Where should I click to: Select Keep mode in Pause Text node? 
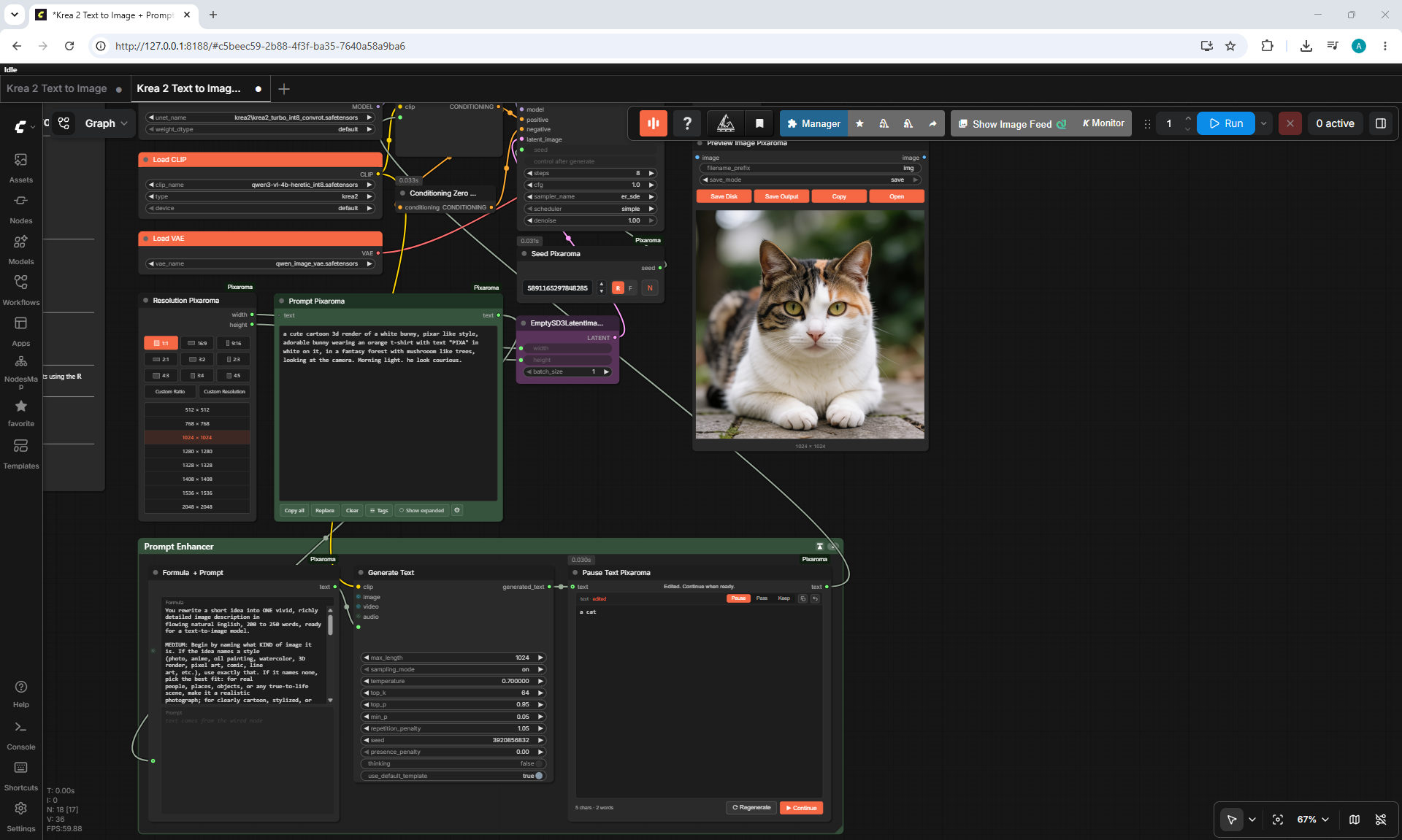click(x=784, y=598)
